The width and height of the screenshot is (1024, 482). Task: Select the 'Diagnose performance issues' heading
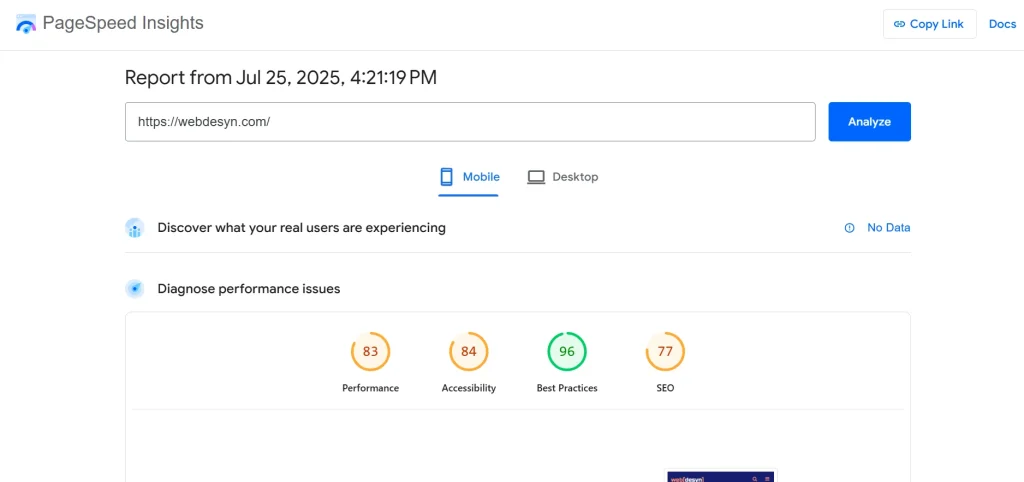point(248,289)
